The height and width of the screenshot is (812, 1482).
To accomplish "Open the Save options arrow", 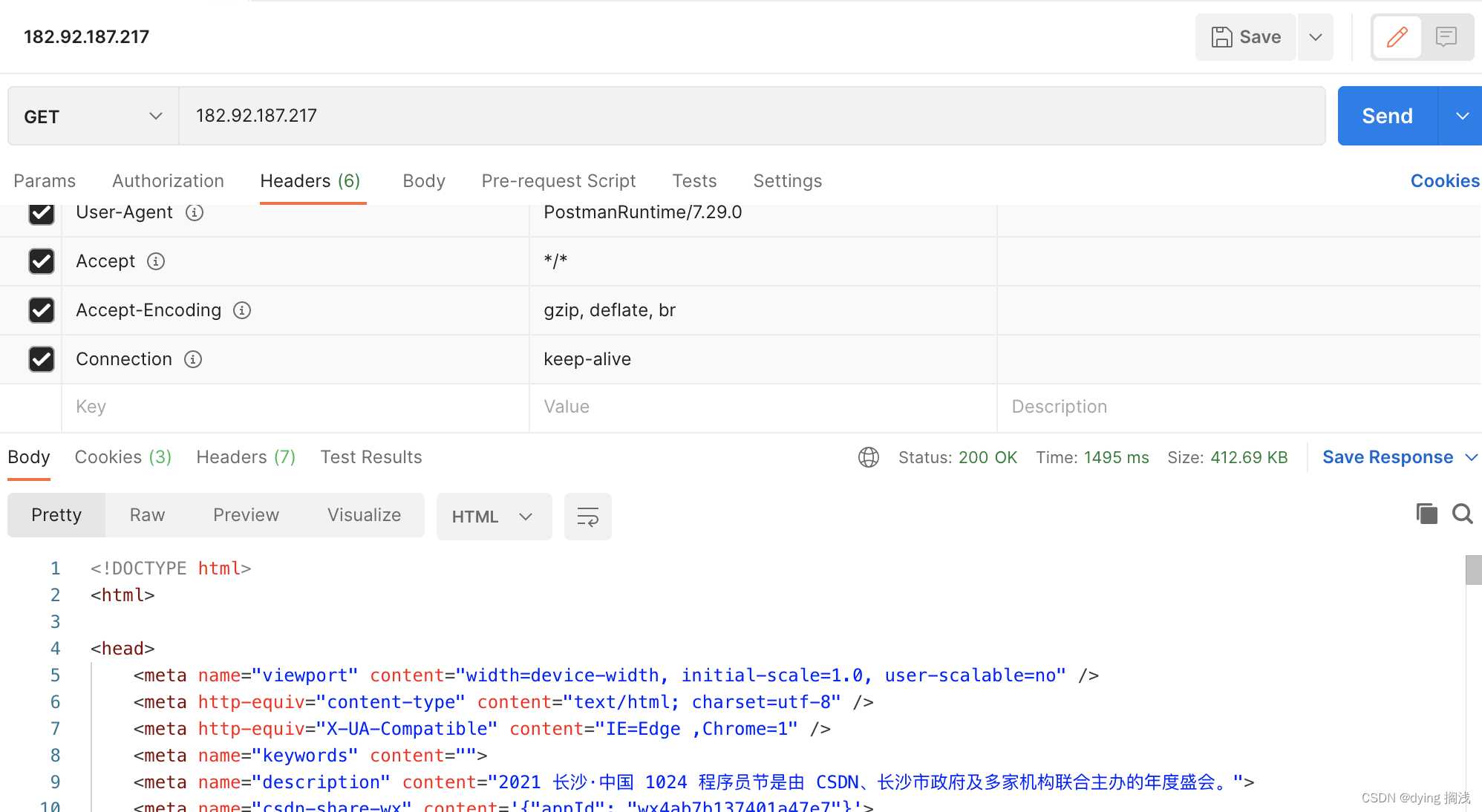I will (x=1315, y=37).
